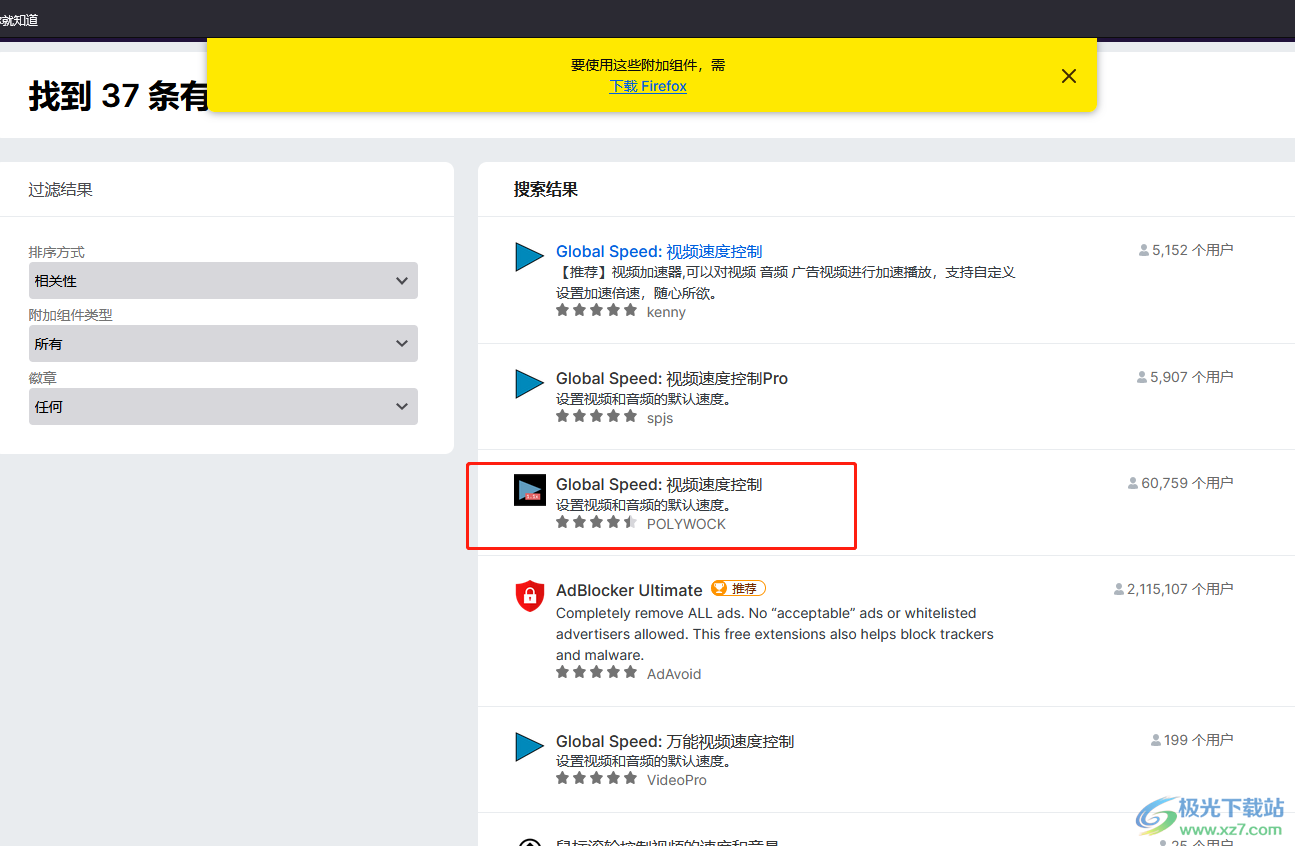Open the 排序方式 dropdown set to 相关性
This screenshot has height=846, width=1295.
[x=223, y=281]
